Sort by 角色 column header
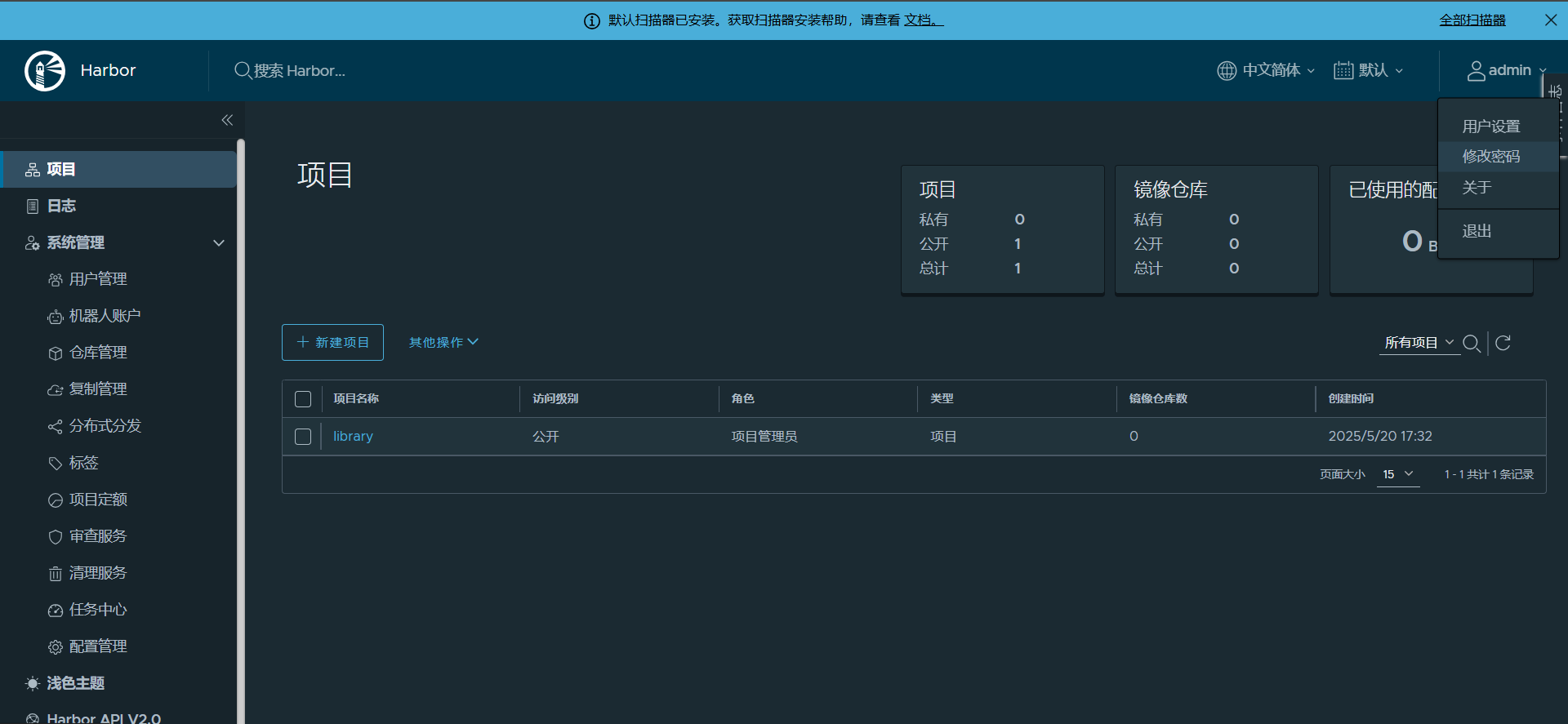 pos(743,399)
